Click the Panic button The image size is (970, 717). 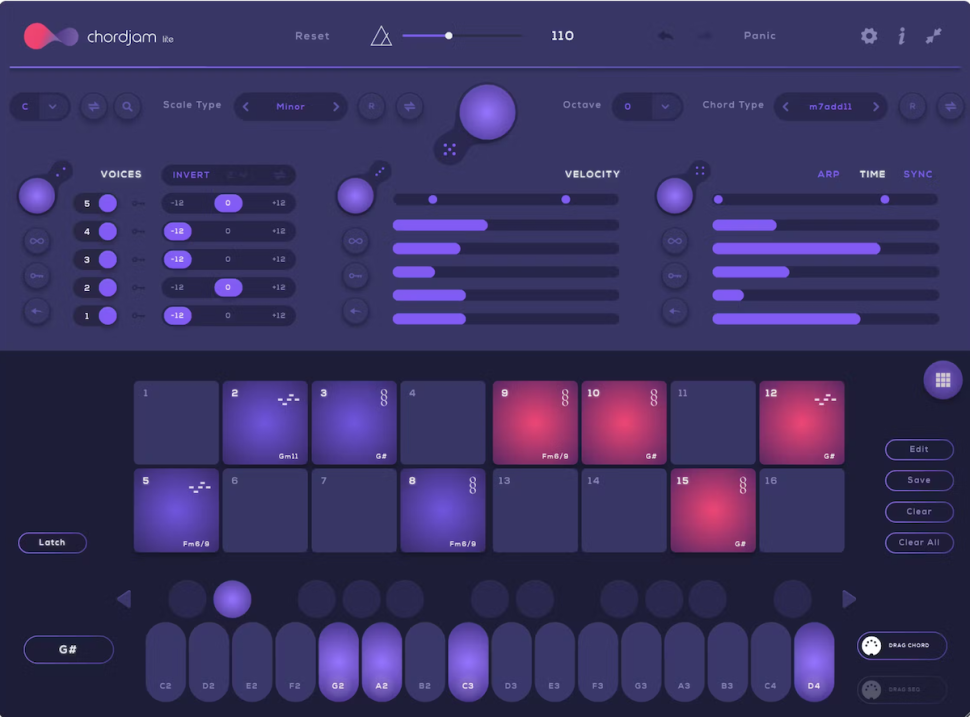click(759, 35)
